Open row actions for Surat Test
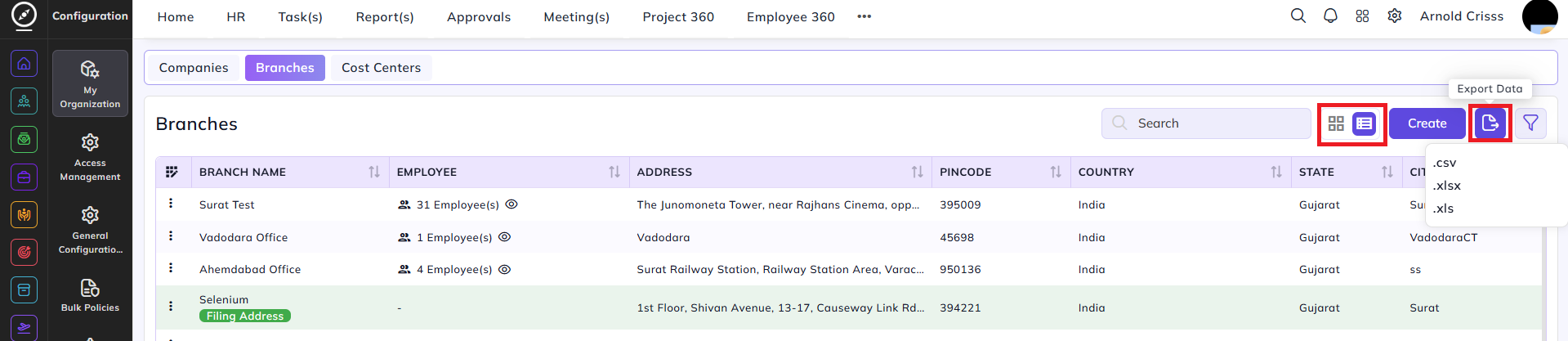The image size is (1568, 341). (171, 204)
